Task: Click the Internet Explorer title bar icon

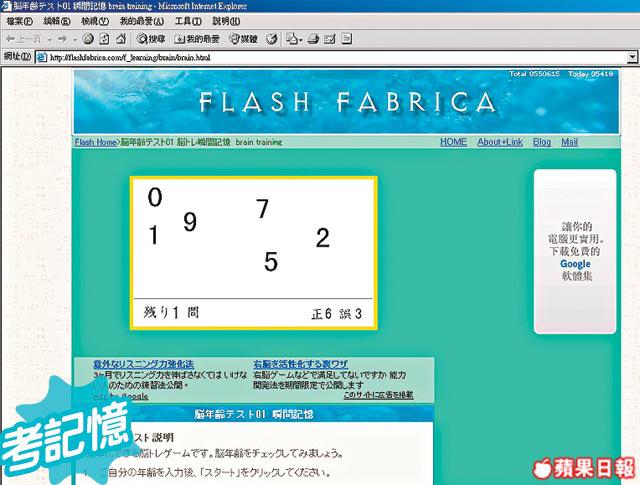Action: coord(7,6)
